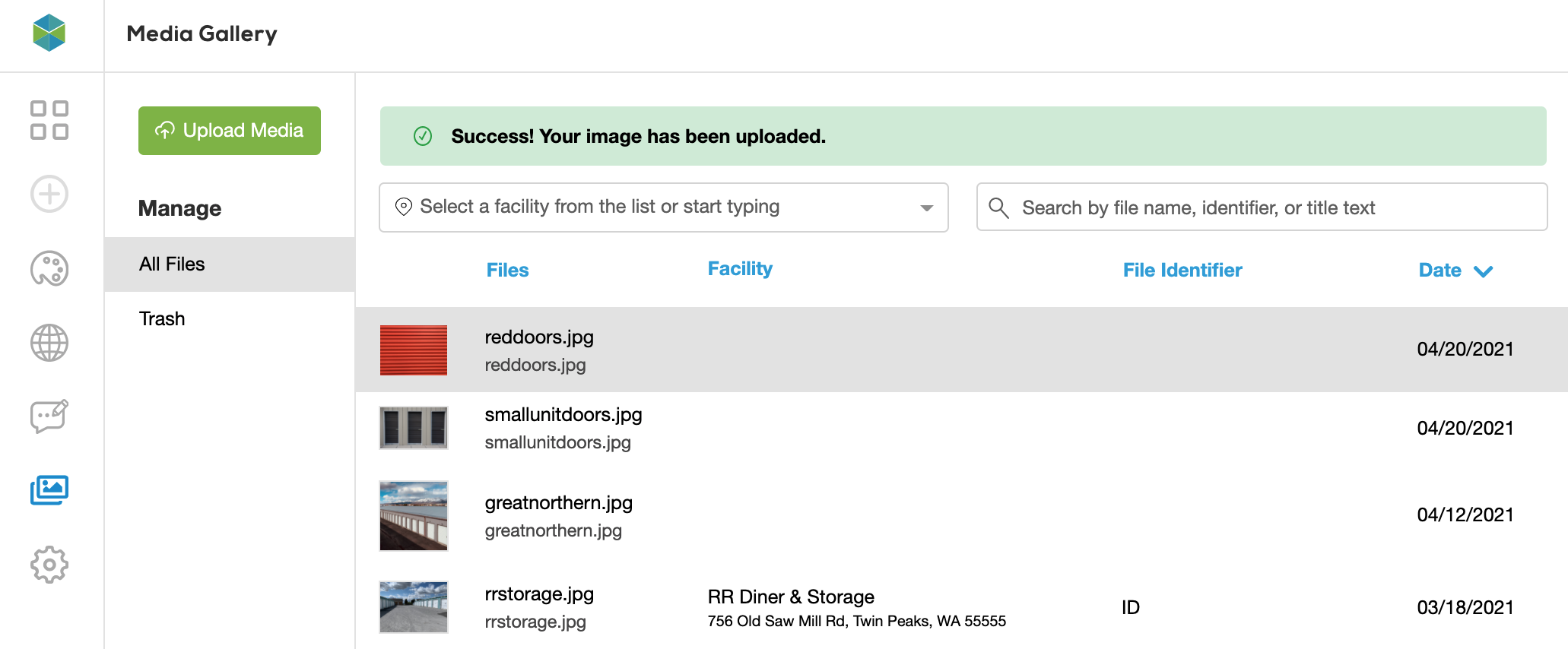This screenshot has height=649, width=1568.
Task: Sort by File Identifier column
Action: [1182, 270]
